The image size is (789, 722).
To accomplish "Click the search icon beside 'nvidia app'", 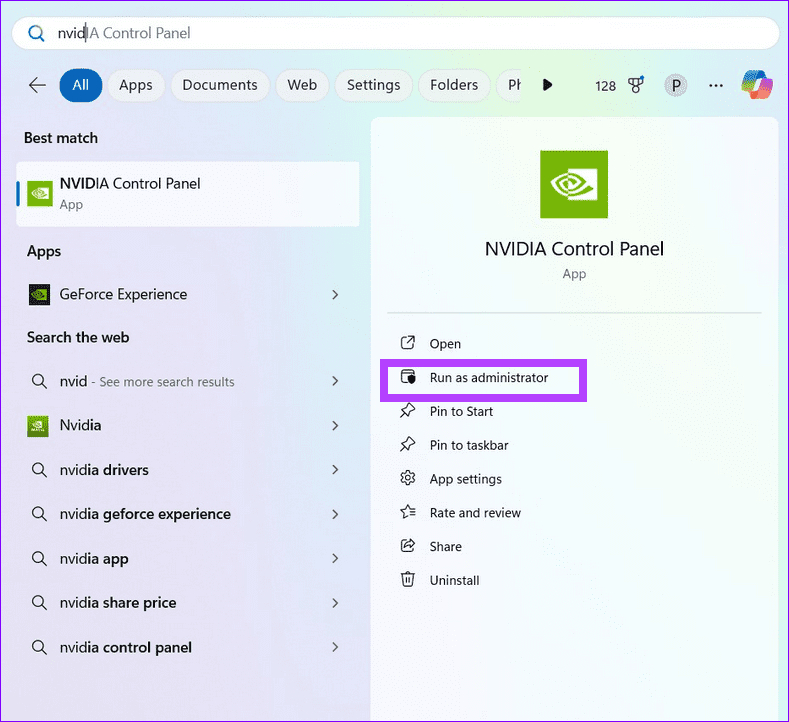I will (x=39, y=558).
